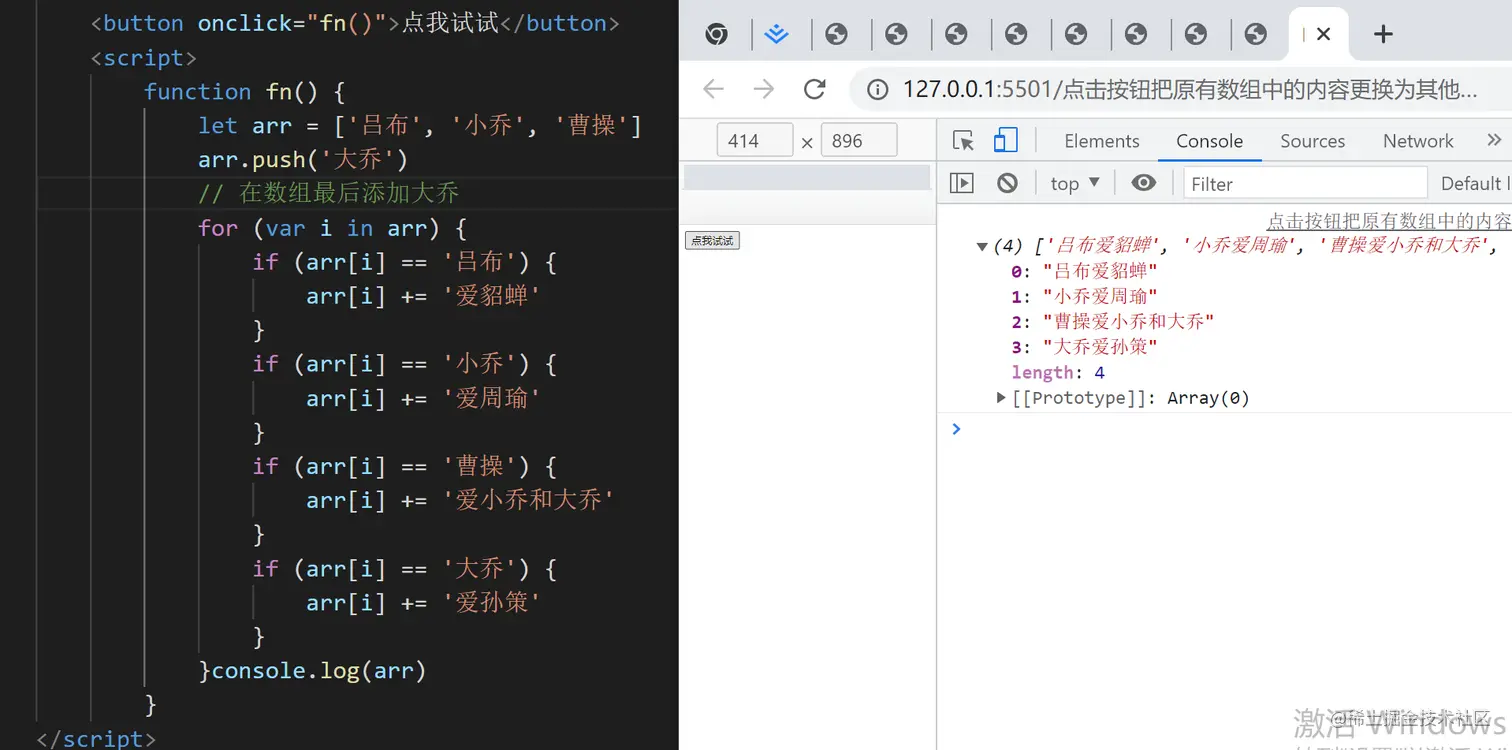Open the Elements panel
Image resolution: width=1512 pixels, height=750 pixels.
click(x=1102, y=141)
